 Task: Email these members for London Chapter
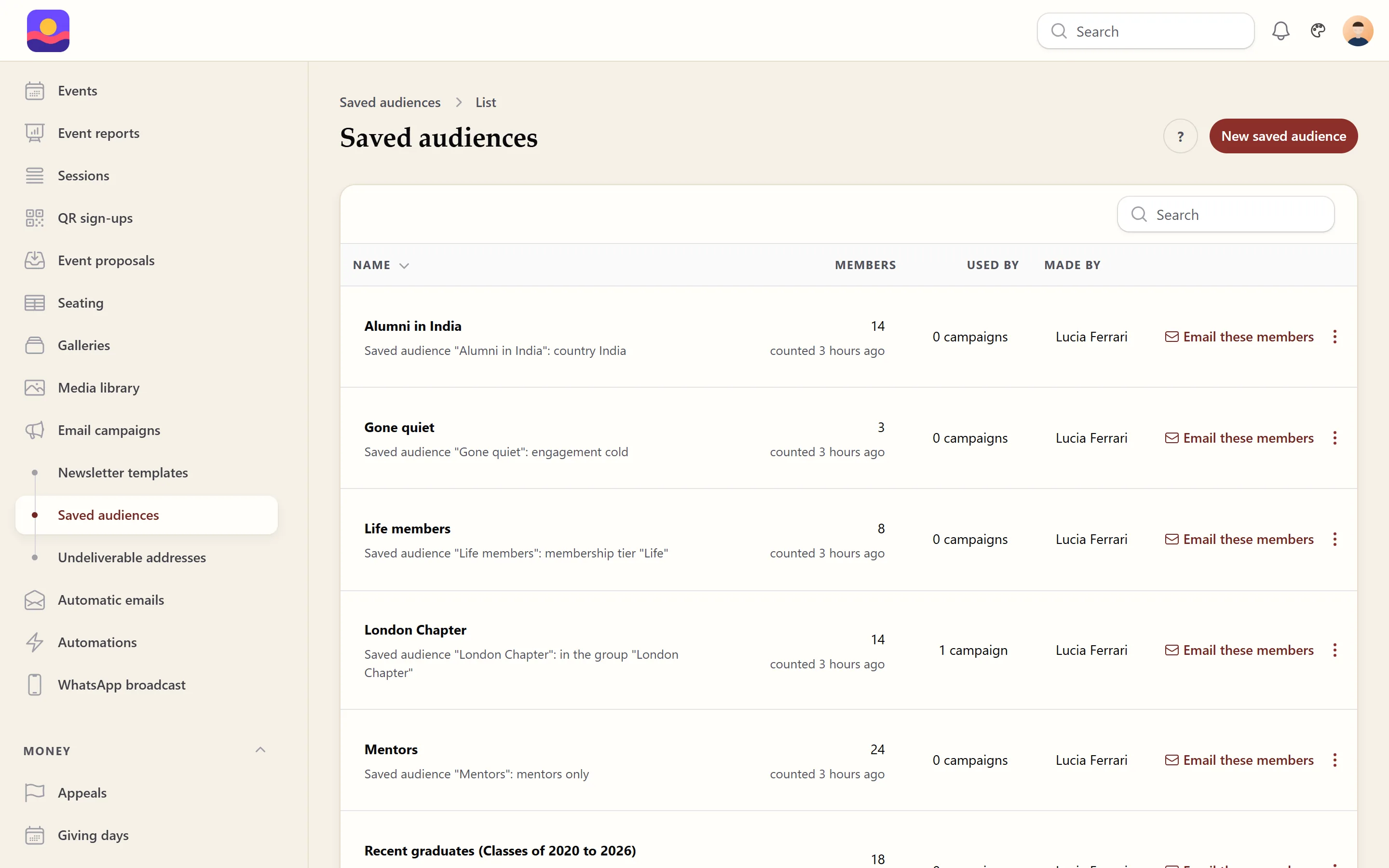coord(1239,651)
